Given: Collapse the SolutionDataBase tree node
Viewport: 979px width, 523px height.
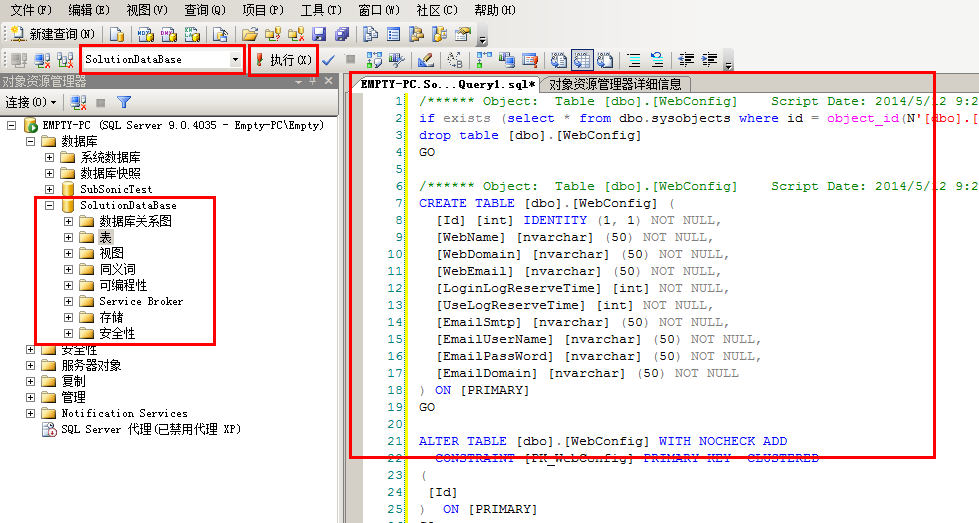Looking at the screenshot, I should [x=49, y=205].
